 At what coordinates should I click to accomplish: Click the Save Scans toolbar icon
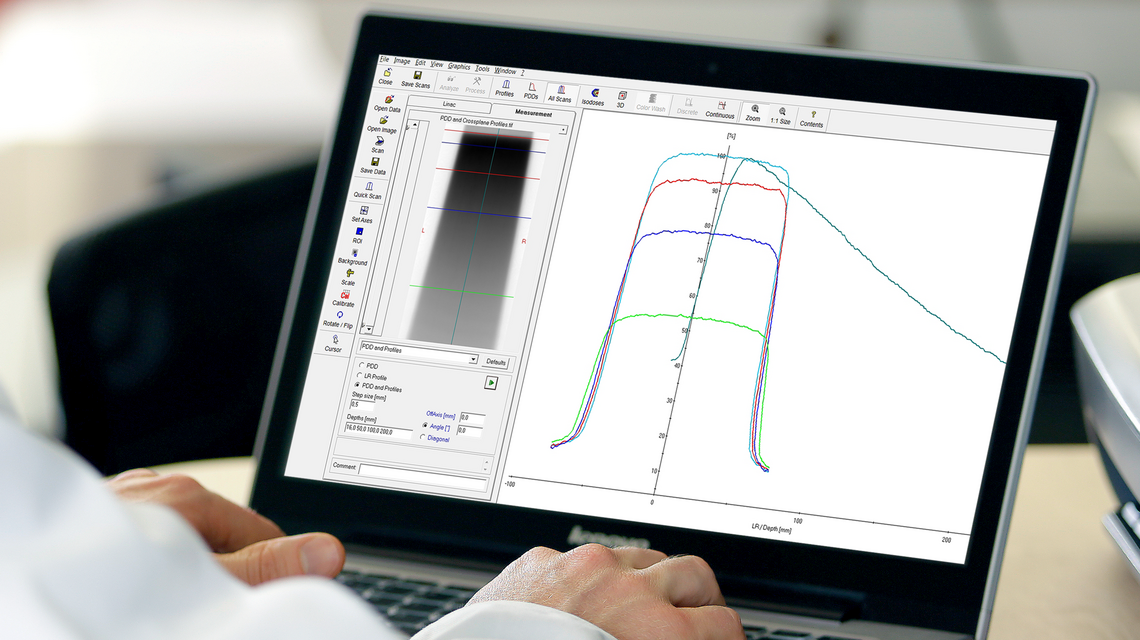[x=416, y=77]
